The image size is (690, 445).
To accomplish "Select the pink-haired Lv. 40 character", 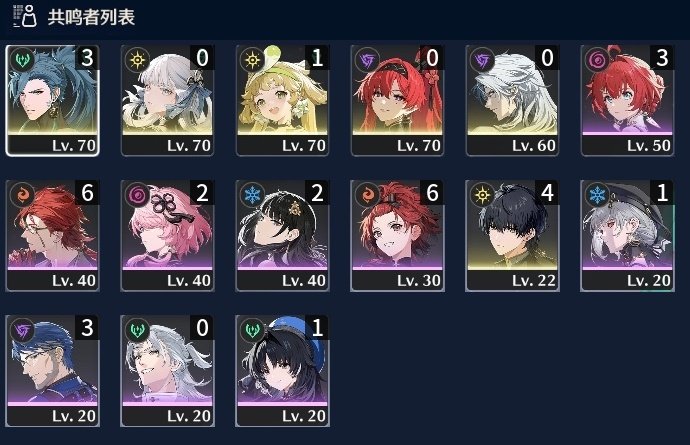I will pos(167,235).
